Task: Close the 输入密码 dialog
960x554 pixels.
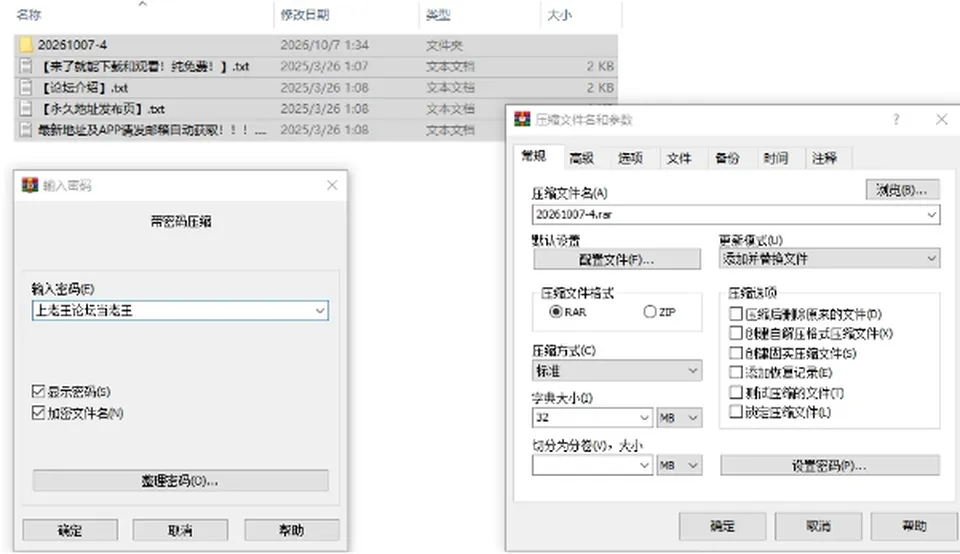Action: [332, 185]
